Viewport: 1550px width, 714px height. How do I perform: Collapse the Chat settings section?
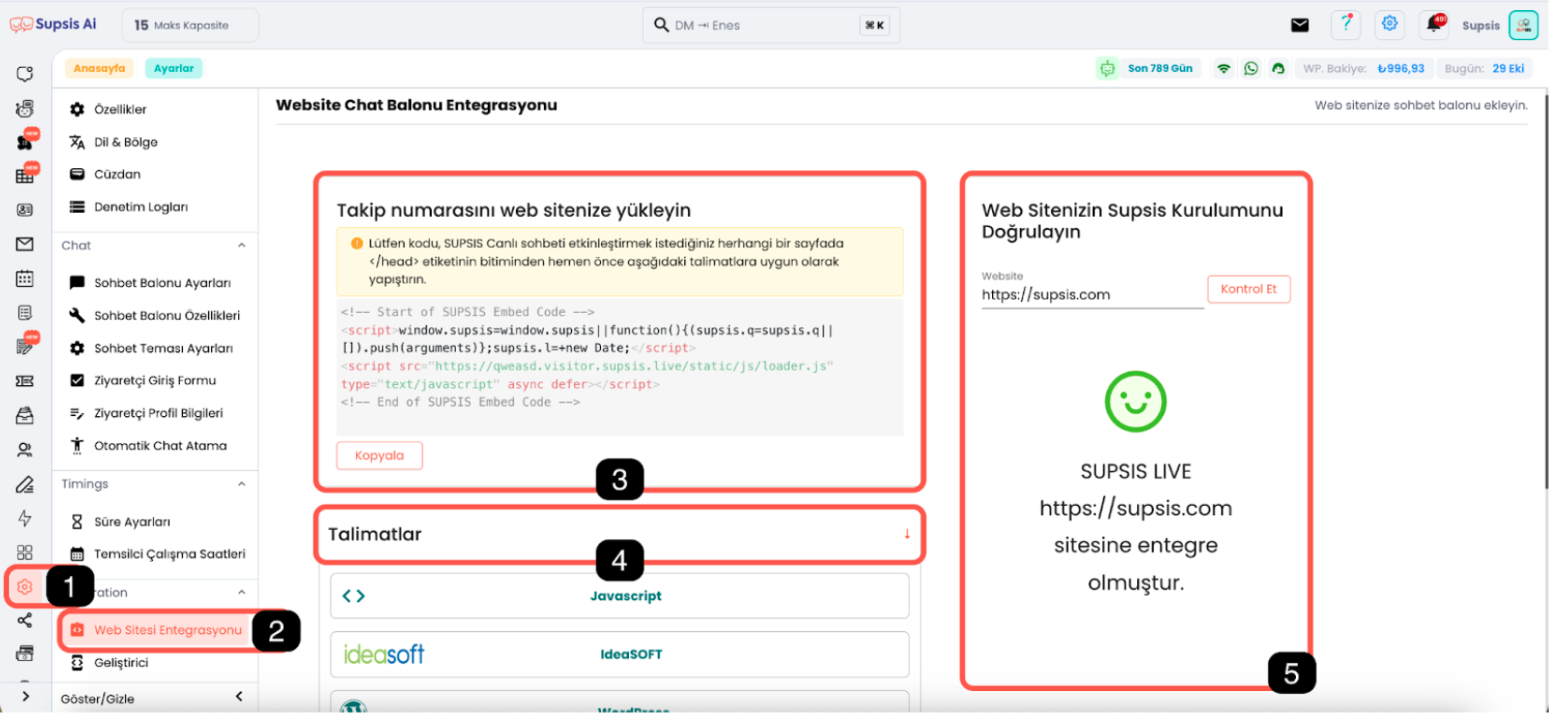(x=240, y=245)
